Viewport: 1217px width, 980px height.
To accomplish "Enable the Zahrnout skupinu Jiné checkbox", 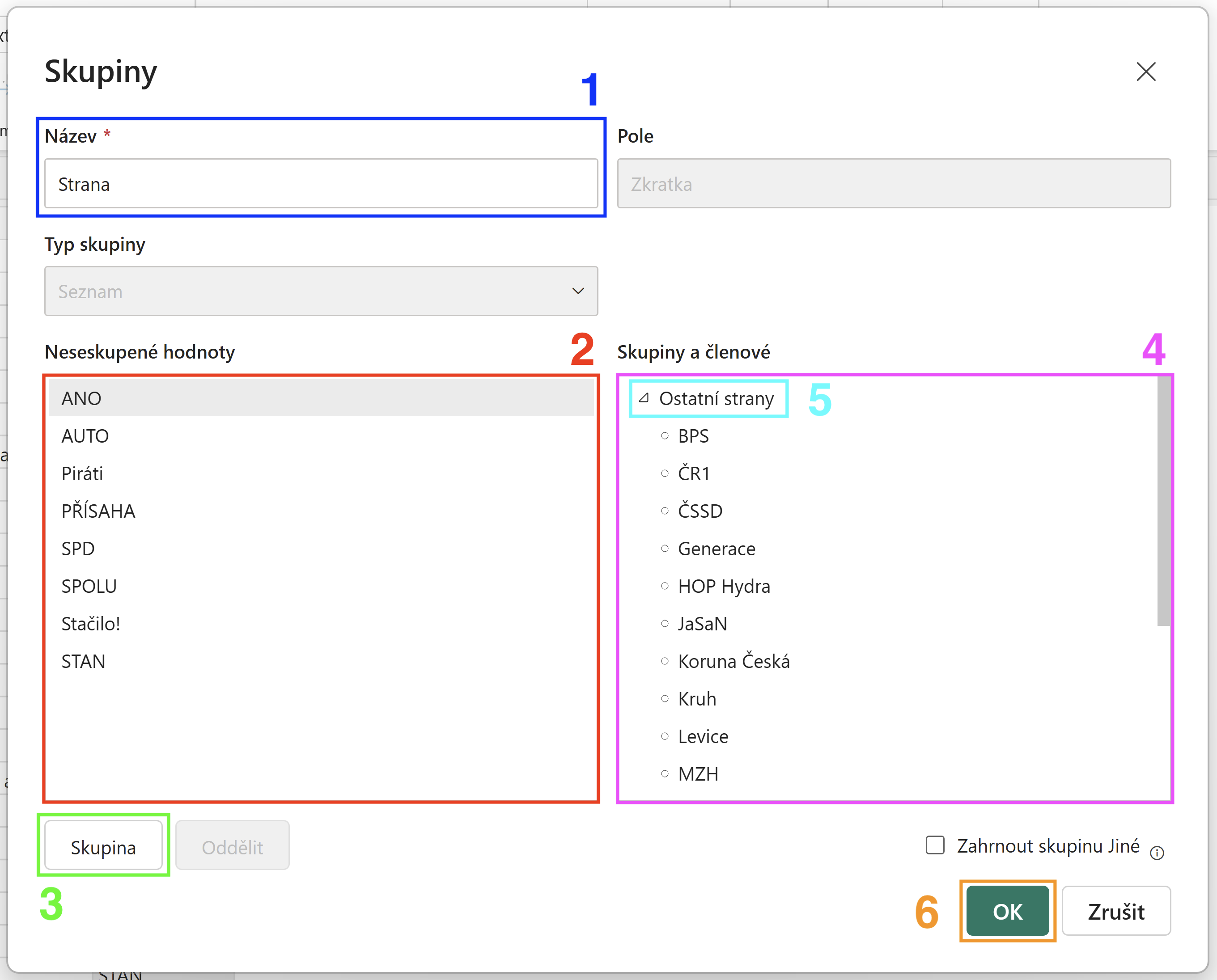I will 935,845.
